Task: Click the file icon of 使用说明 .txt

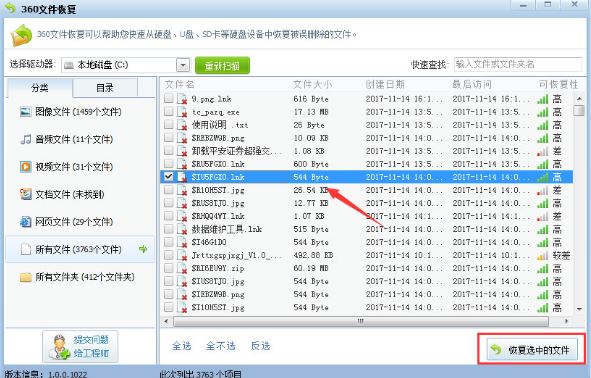Action: tap(182, 125)
